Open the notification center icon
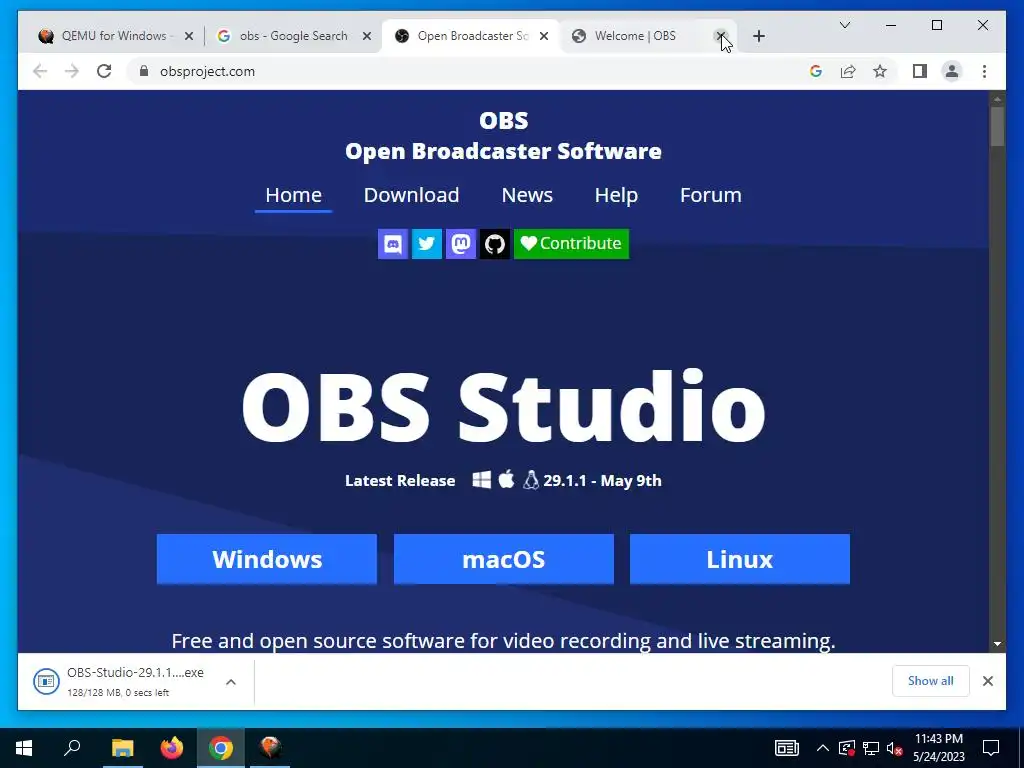 (x=991, y=748)
